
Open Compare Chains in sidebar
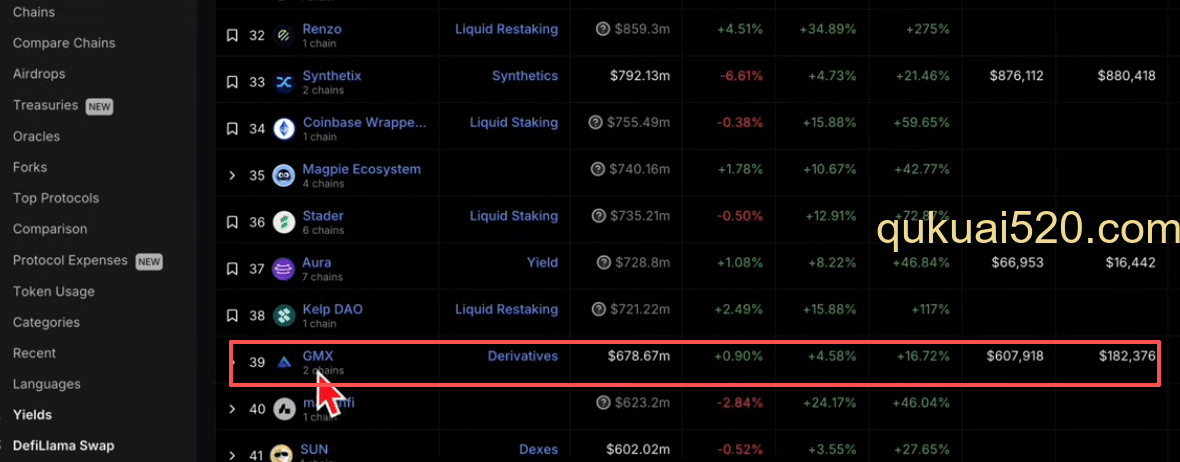[x=64, y=43]
